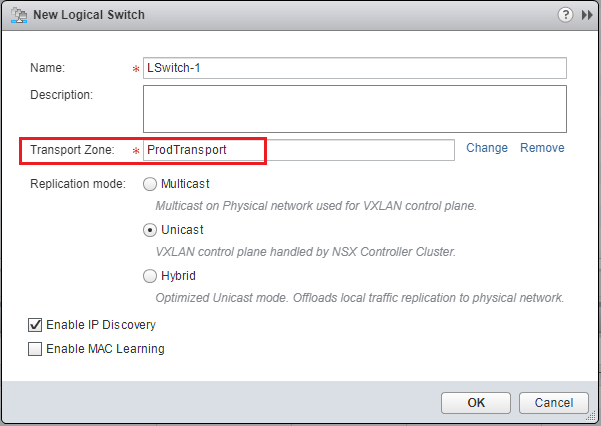
Task: Click the Hybrid mode description text
Action: pyautogui.click(x=360, y=297)
